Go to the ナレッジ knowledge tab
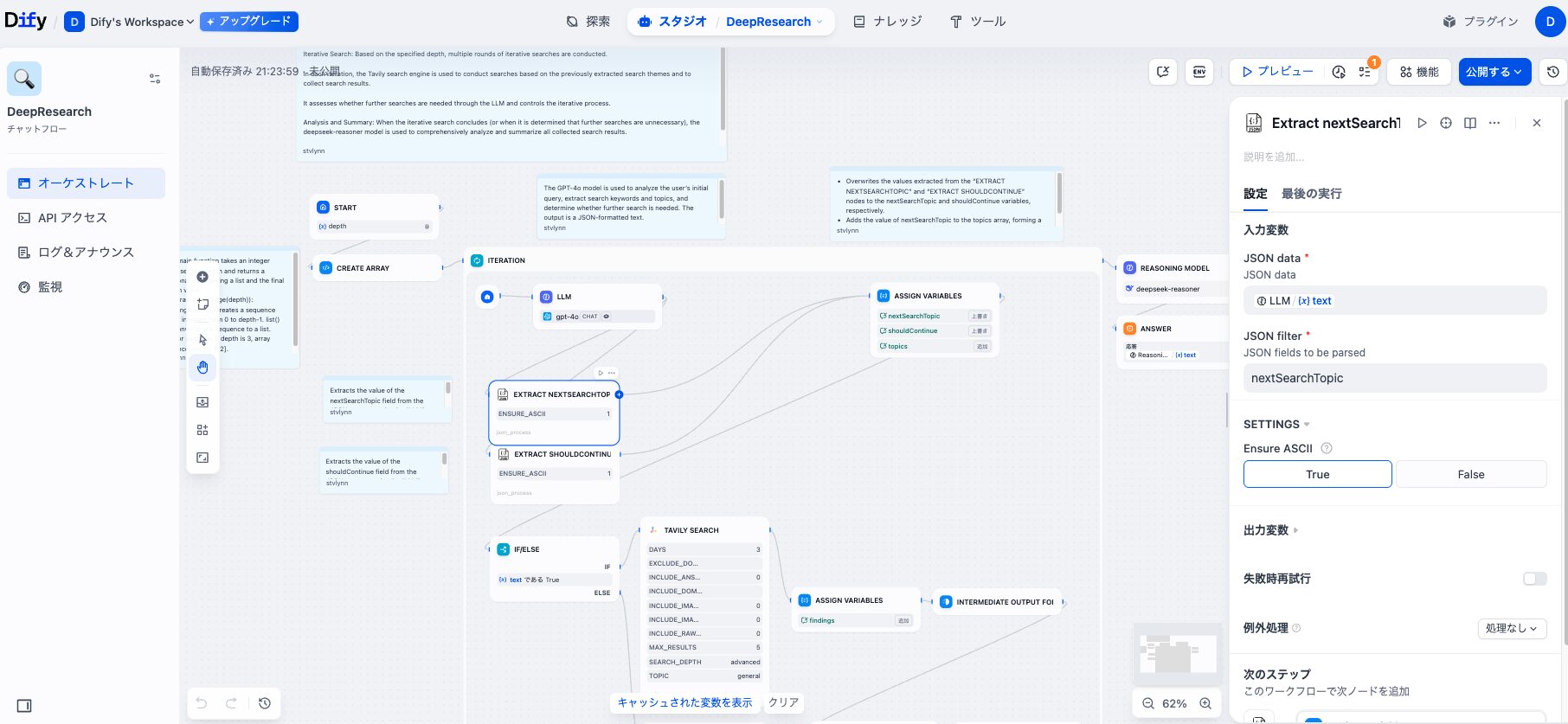 click(888, 22)
